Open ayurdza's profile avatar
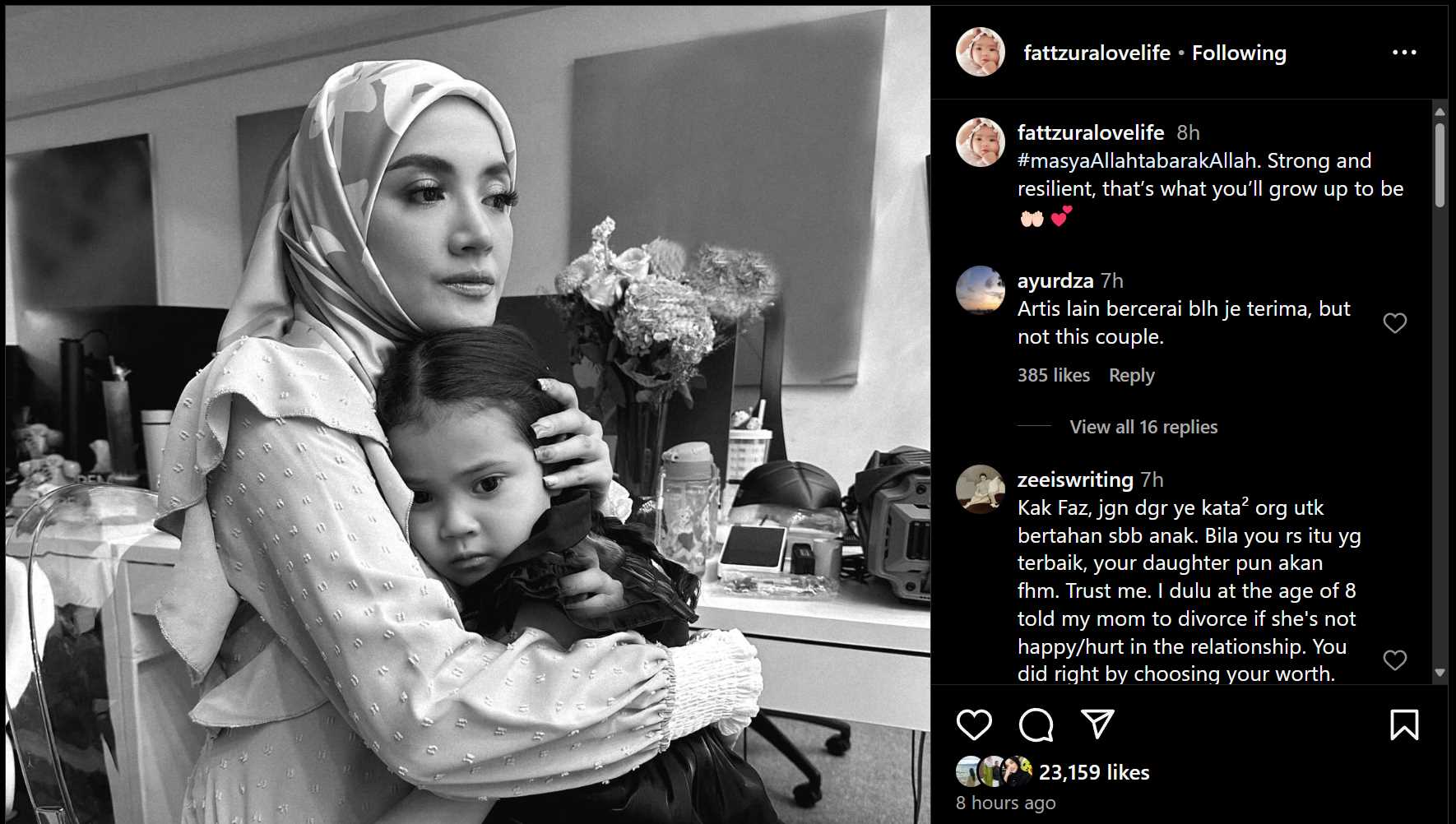 (x=981, y=290)
